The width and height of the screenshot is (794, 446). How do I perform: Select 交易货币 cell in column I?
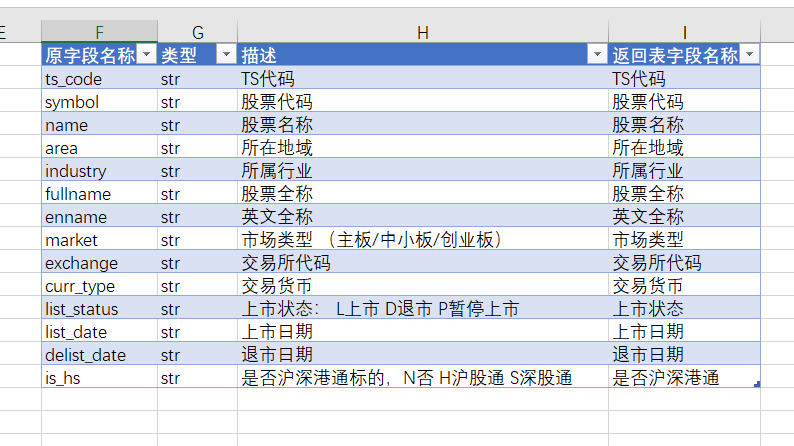click(684, 286)
